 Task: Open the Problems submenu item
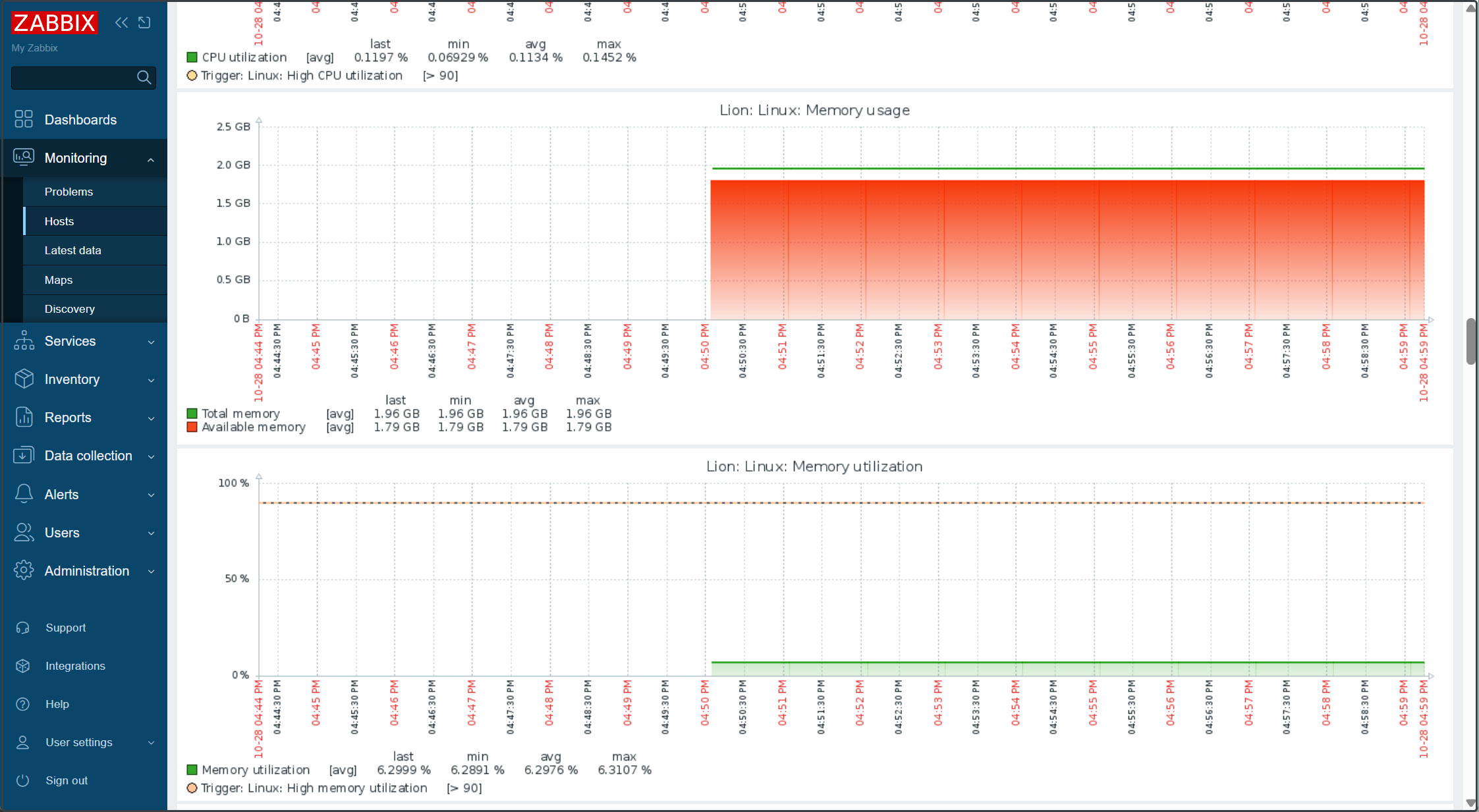click(x=69, y=192)
